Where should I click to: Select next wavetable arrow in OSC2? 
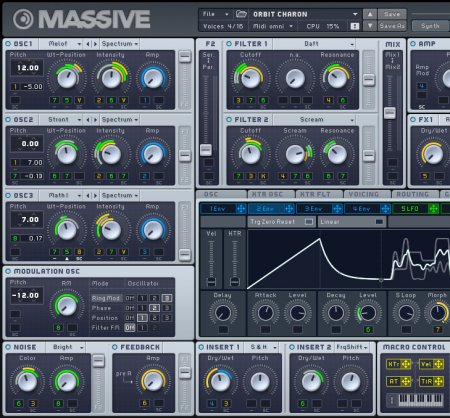(95, 119)
